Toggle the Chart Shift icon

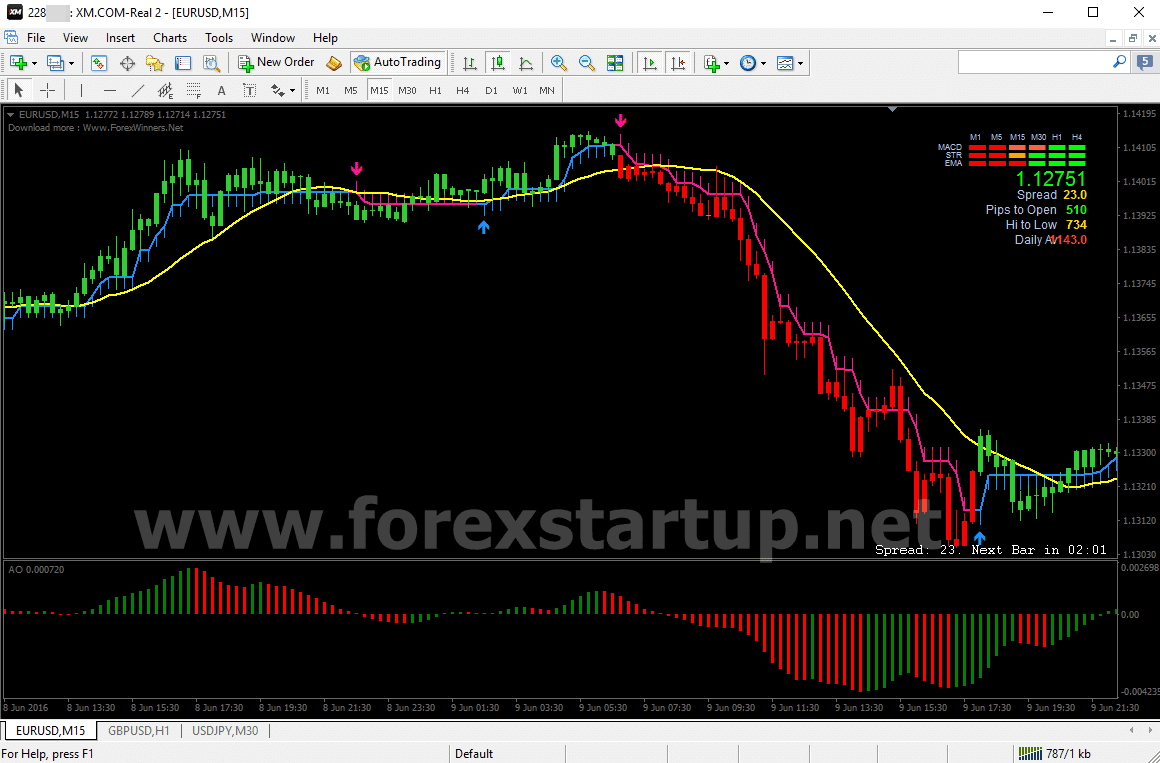point(678,64)
